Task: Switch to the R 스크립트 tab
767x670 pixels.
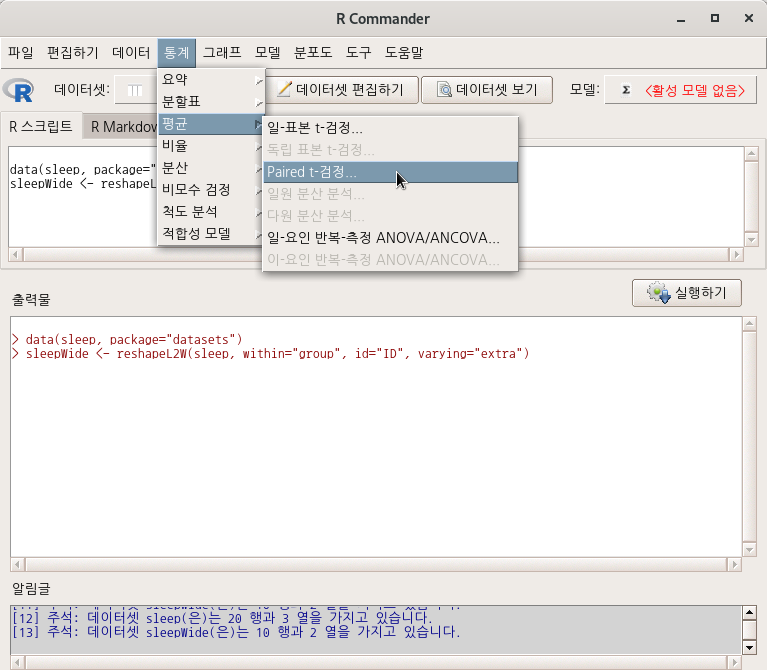Action: click(41, 127)
